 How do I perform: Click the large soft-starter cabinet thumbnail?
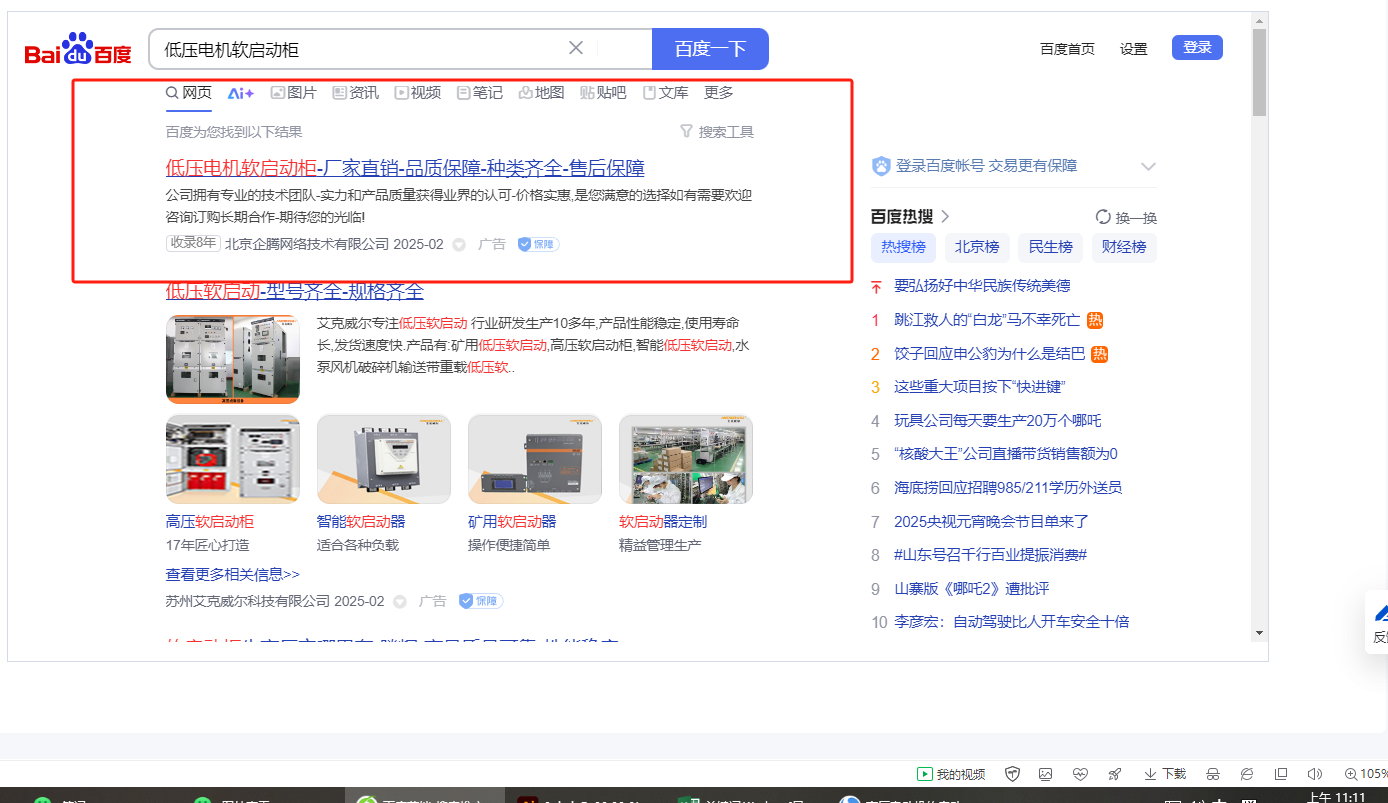pos(233,359)
